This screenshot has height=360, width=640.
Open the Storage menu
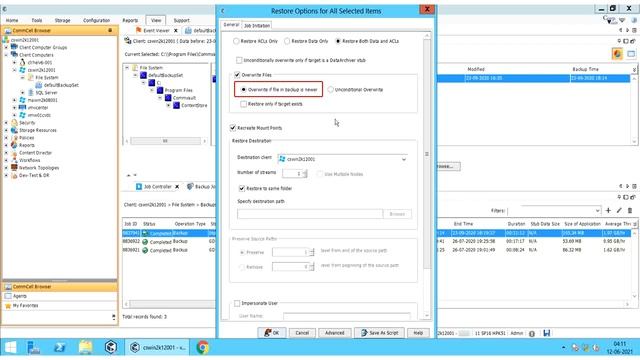click(x=62, y=20)
